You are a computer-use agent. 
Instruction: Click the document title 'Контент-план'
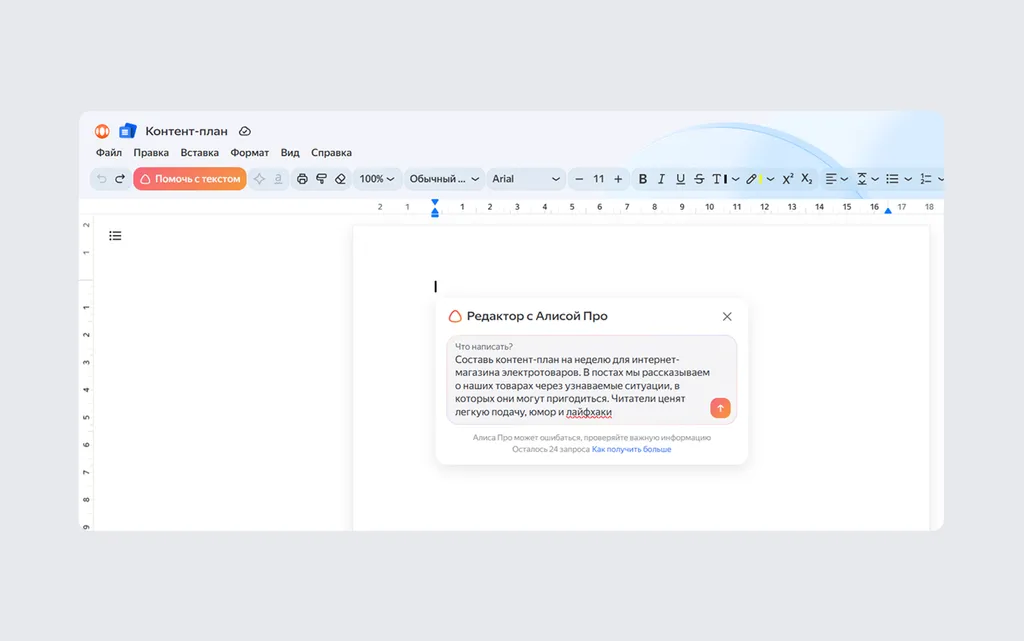point(186,131)
